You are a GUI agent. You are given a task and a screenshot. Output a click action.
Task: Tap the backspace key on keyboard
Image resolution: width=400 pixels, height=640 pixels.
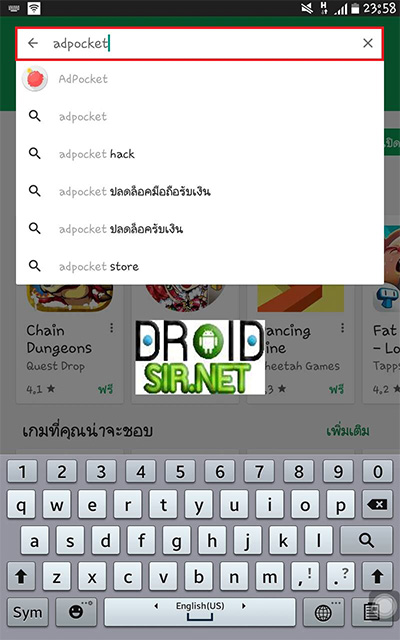[377, 505]
